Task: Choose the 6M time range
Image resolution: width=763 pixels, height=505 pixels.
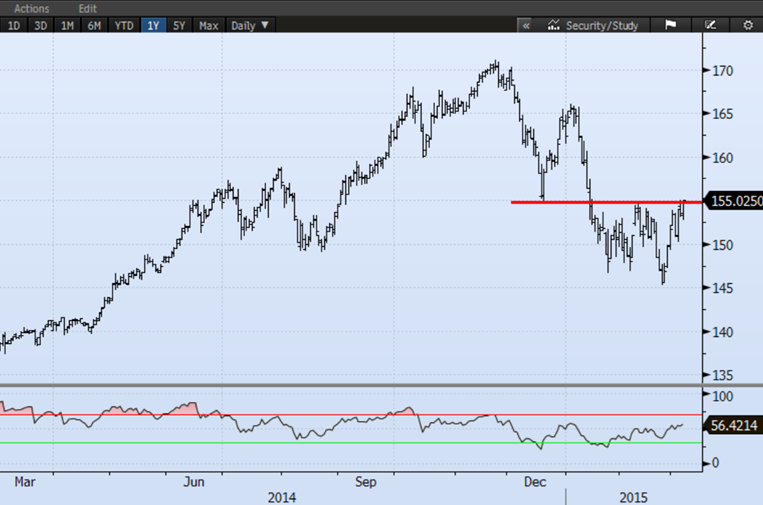Action: pyautogui.click(x=94, y=25)
